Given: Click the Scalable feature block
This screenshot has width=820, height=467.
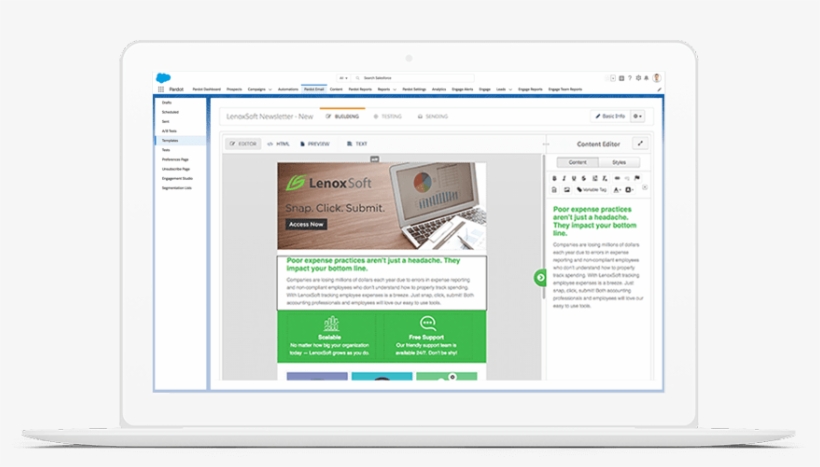Looking at the screenshot, I should point(329,336).
